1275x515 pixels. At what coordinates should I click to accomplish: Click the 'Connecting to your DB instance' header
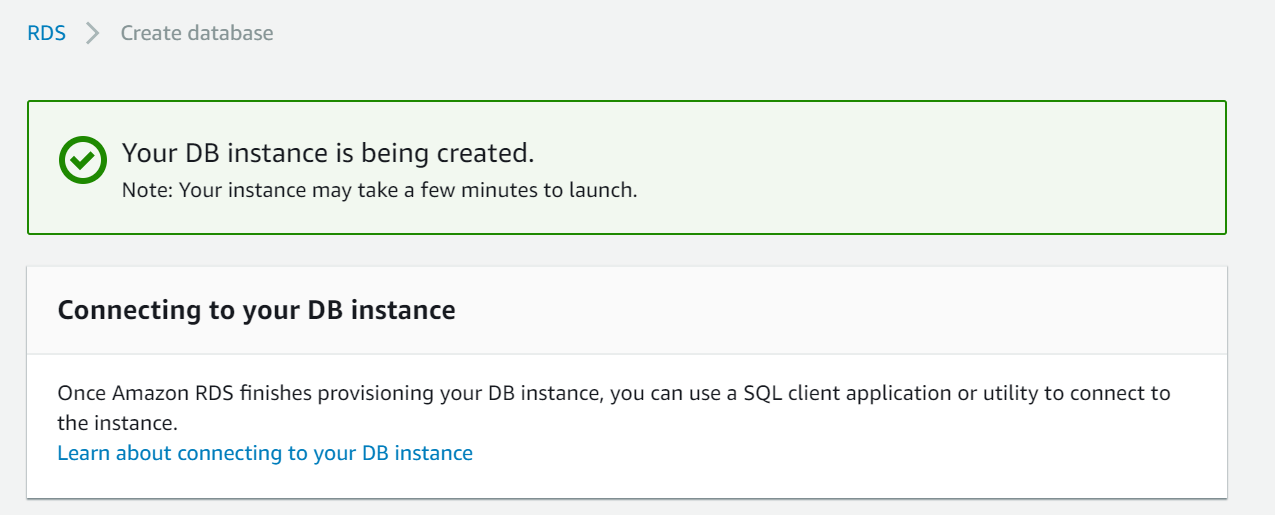point(256,310)
